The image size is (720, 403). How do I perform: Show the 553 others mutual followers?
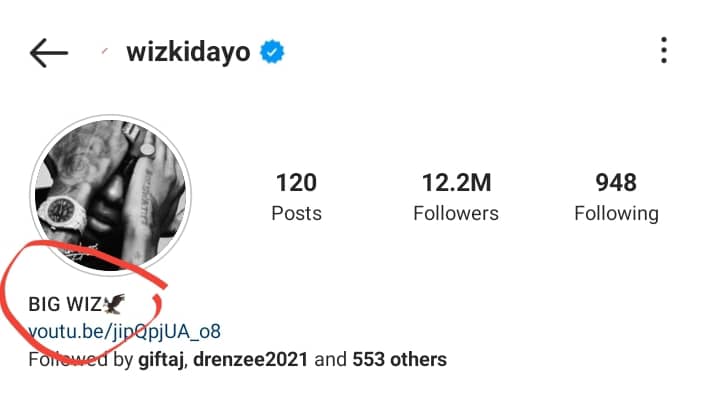(x=399, y=359)
